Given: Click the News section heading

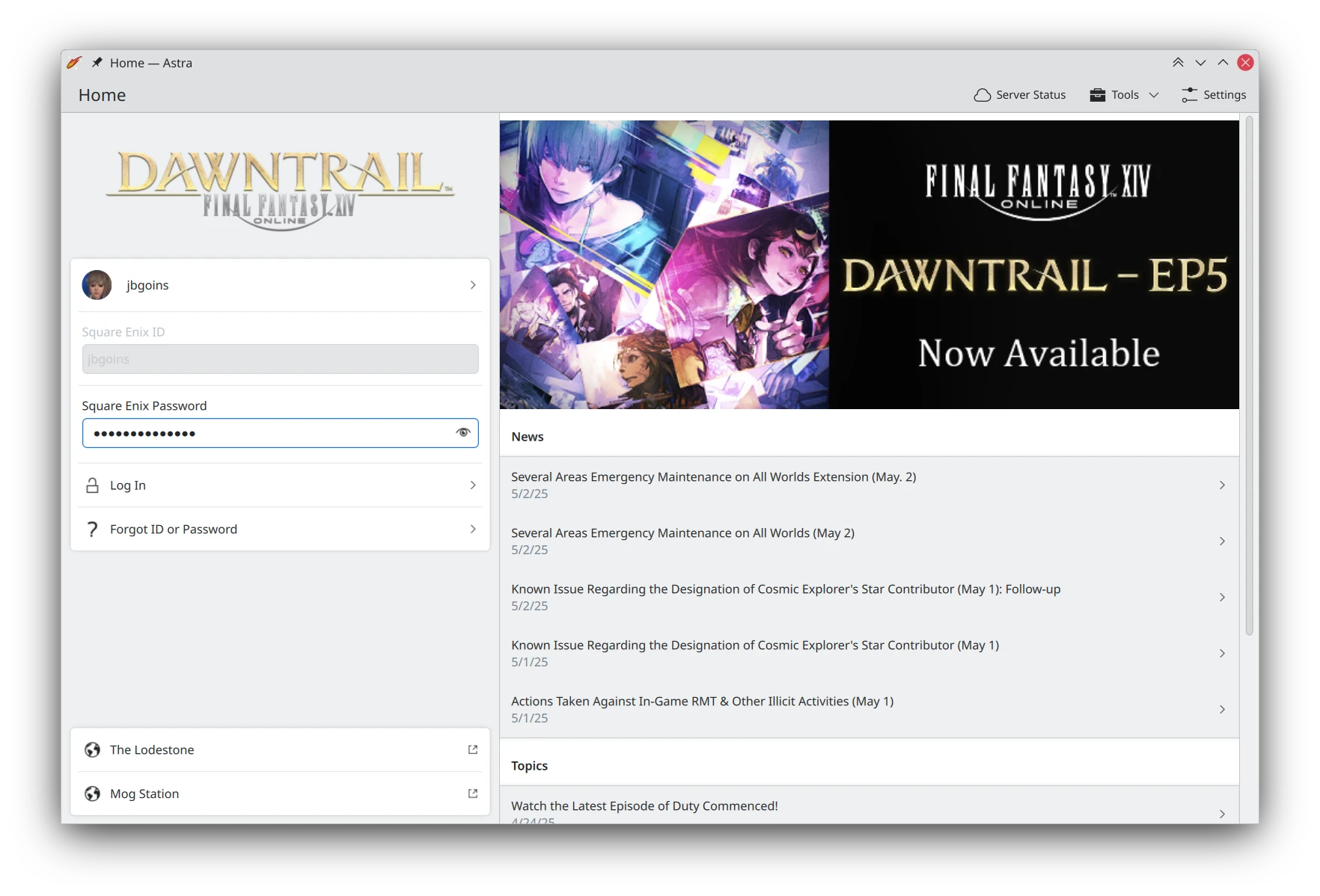Looking at the screenshot, I should coord(528,437).
